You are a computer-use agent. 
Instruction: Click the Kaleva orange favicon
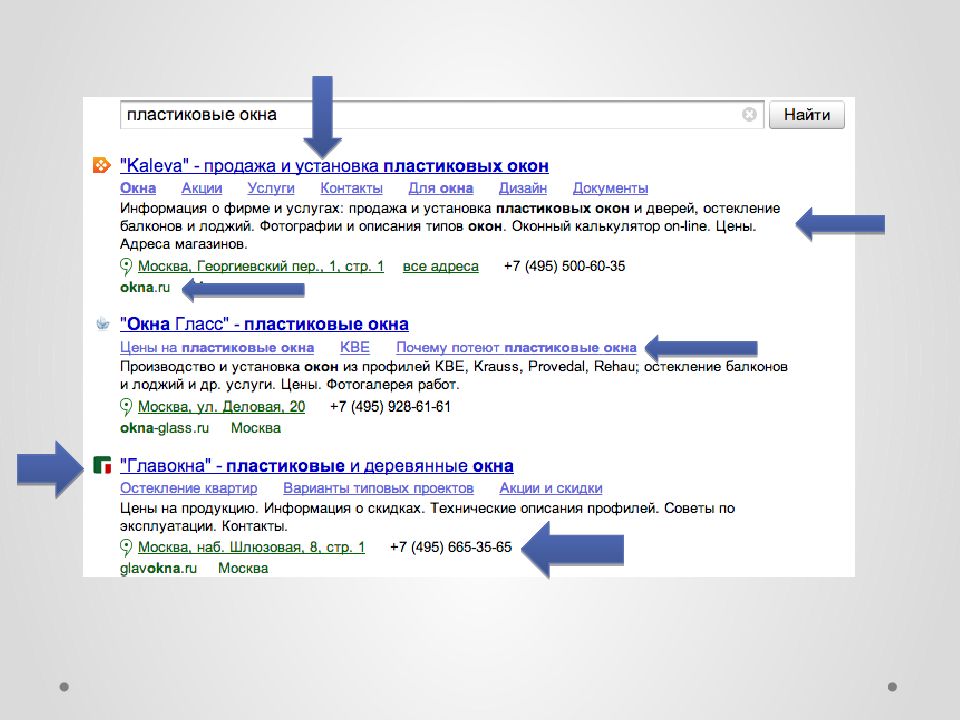(101, 165)
